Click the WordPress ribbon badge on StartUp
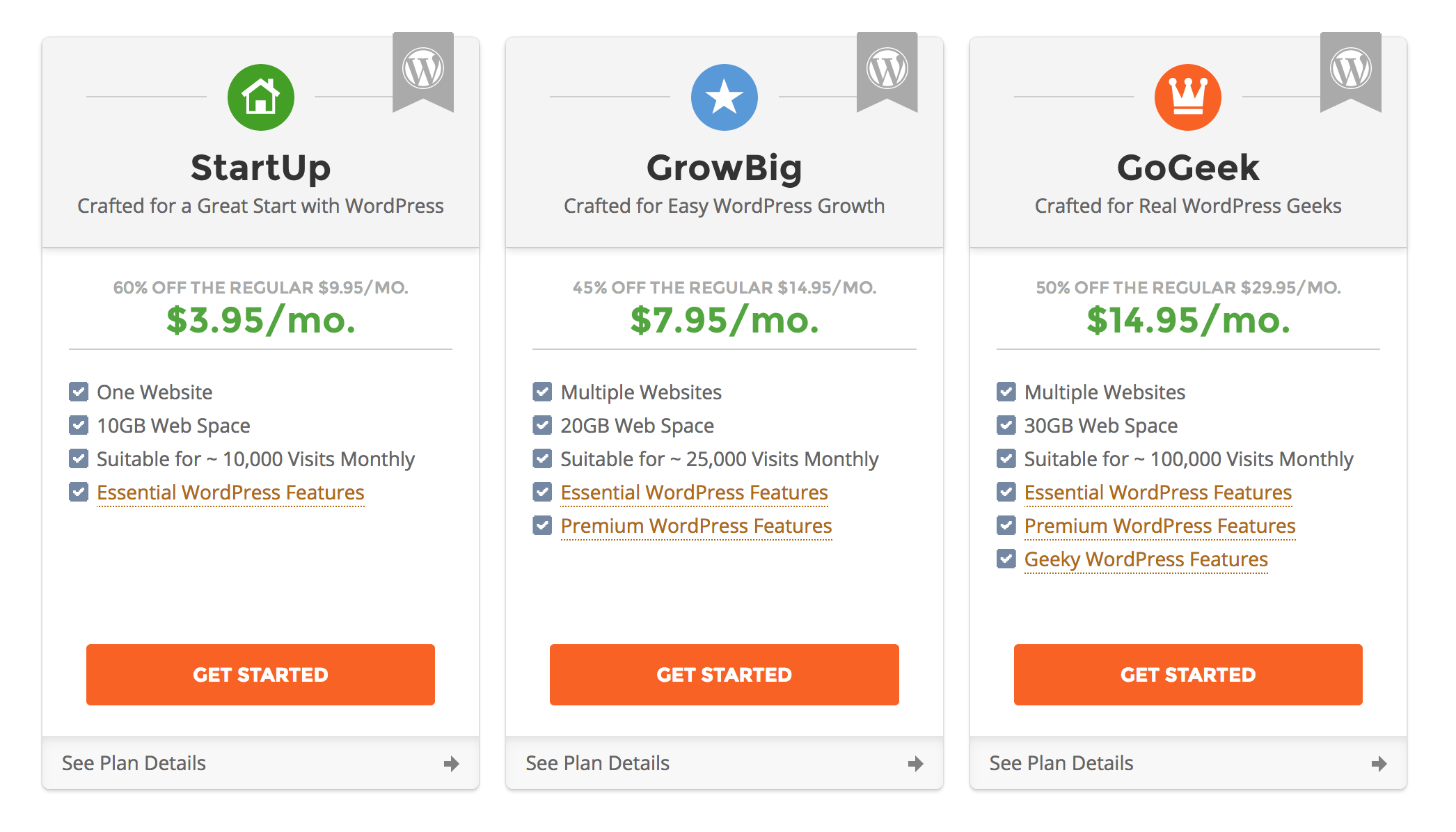This screenshot has width=1456, height=832. (423, 70)
